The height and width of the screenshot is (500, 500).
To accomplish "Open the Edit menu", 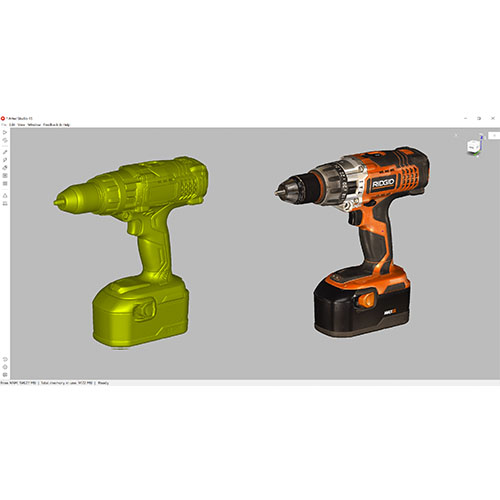I will (x=12, y=125).
